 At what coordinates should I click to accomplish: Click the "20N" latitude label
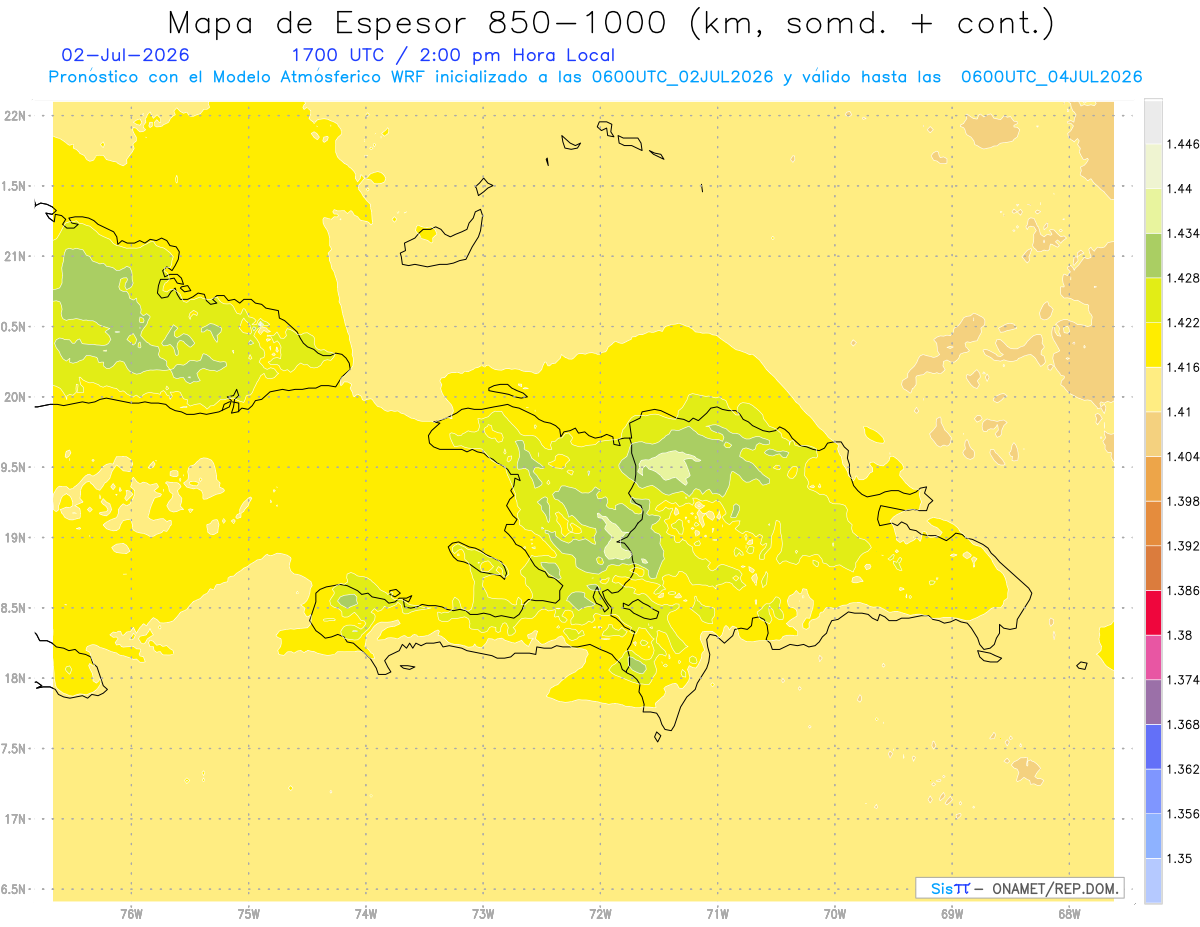(15, 397)
